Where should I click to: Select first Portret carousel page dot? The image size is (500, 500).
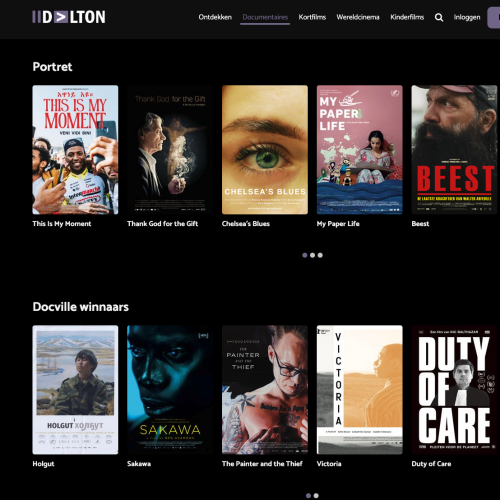(x=305, y=255)
